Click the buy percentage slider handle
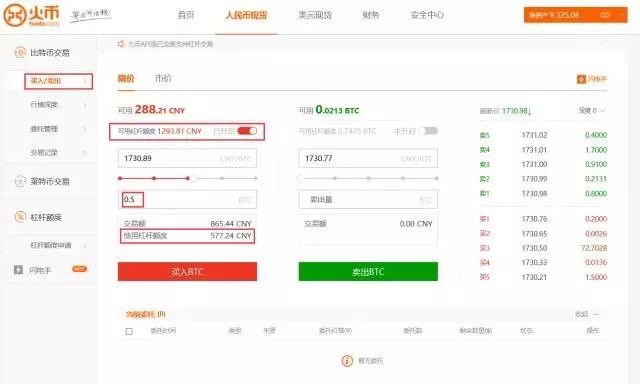 coord(194,178)
